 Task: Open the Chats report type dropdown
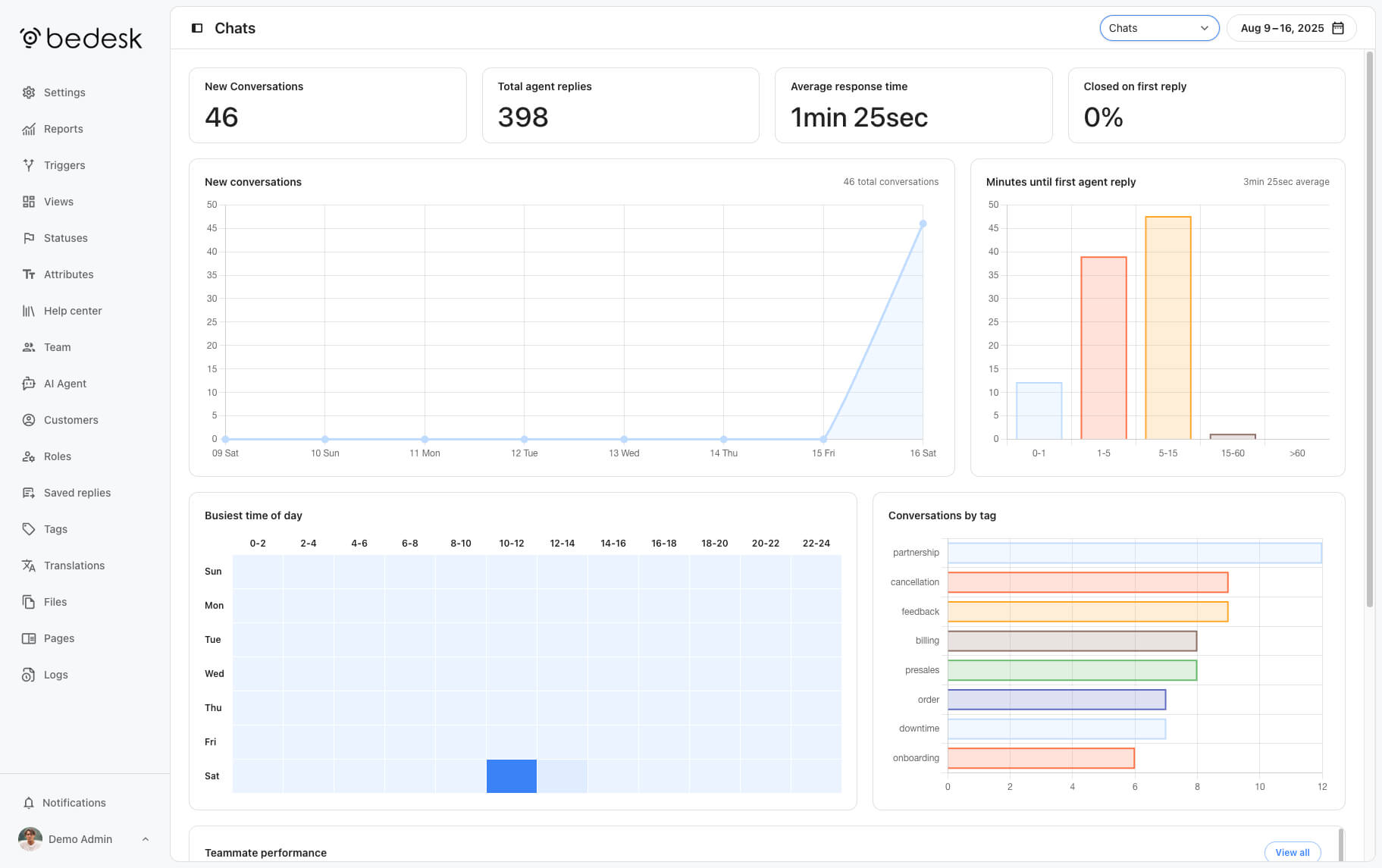[x=1159, y=28]
